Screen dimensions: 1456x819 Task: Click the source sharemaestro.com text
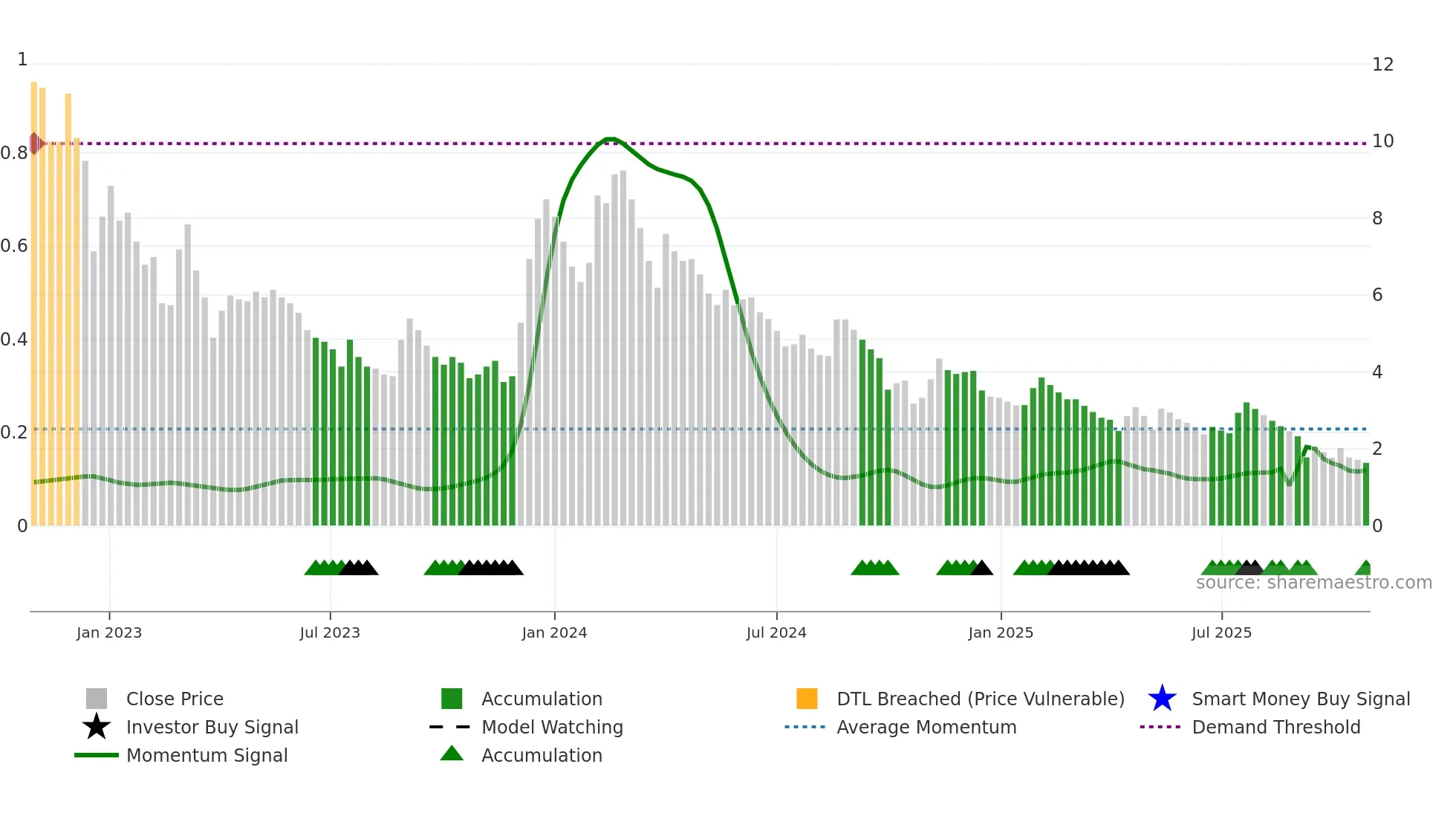pyautogui.click(x=1313, y=583)
